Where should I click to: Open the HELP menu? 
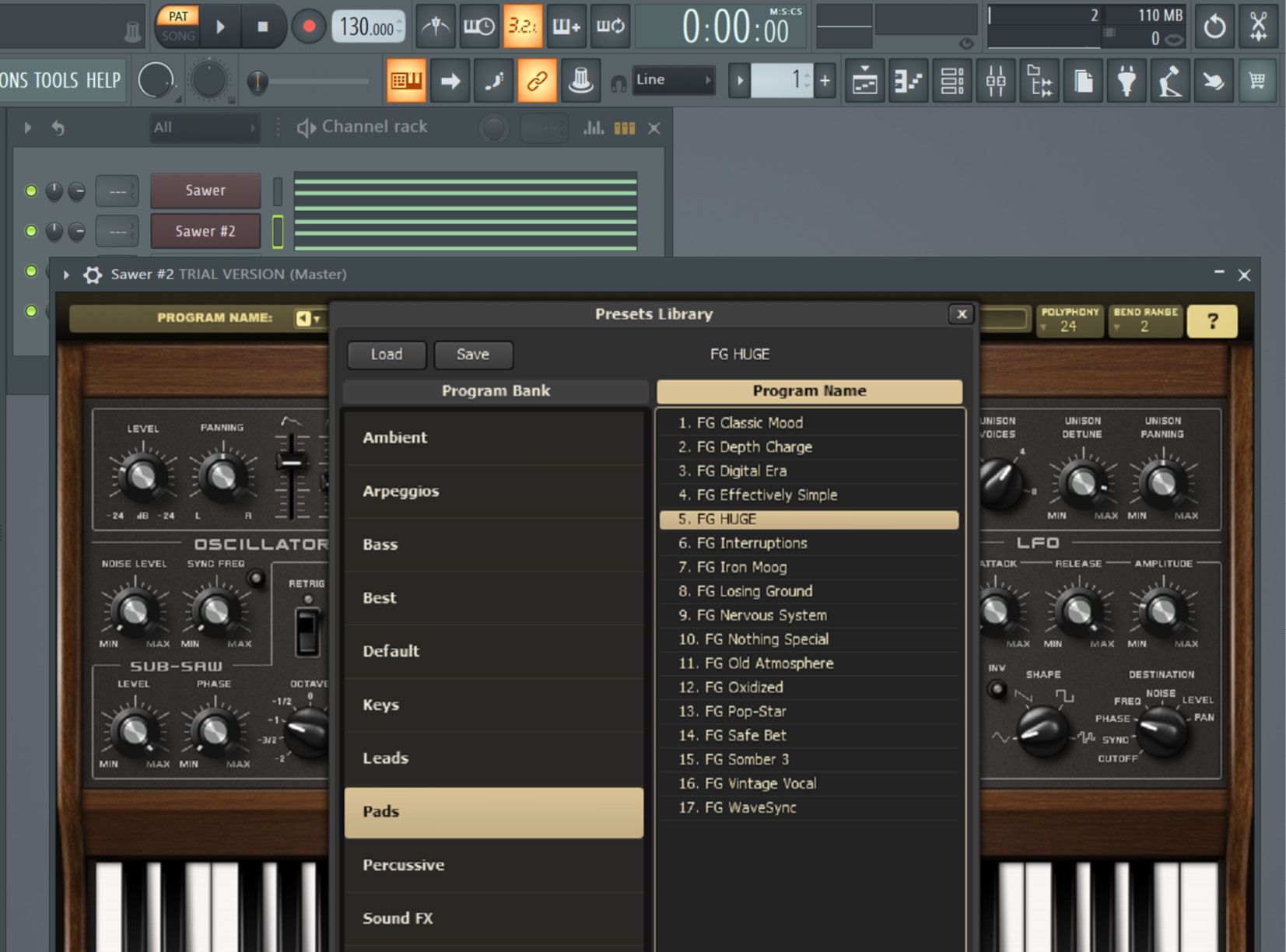[x=103, y=80]
